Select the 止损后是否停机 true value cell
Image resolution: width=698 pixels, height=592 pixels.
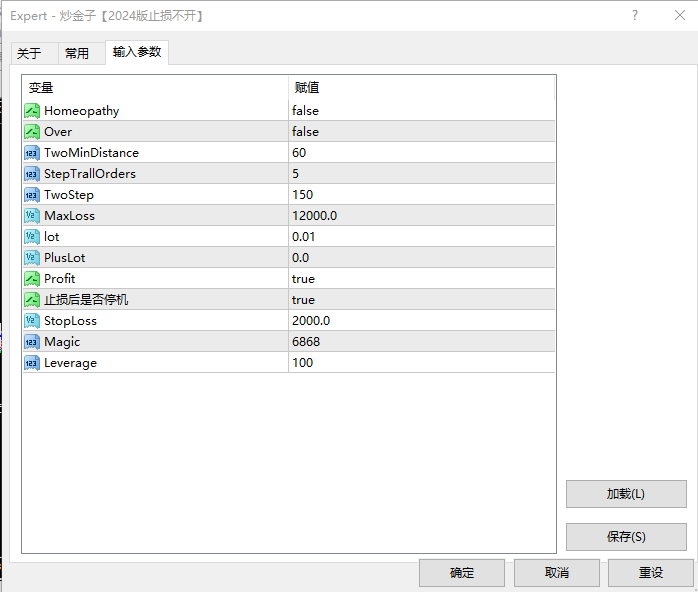tap(422, 300)
